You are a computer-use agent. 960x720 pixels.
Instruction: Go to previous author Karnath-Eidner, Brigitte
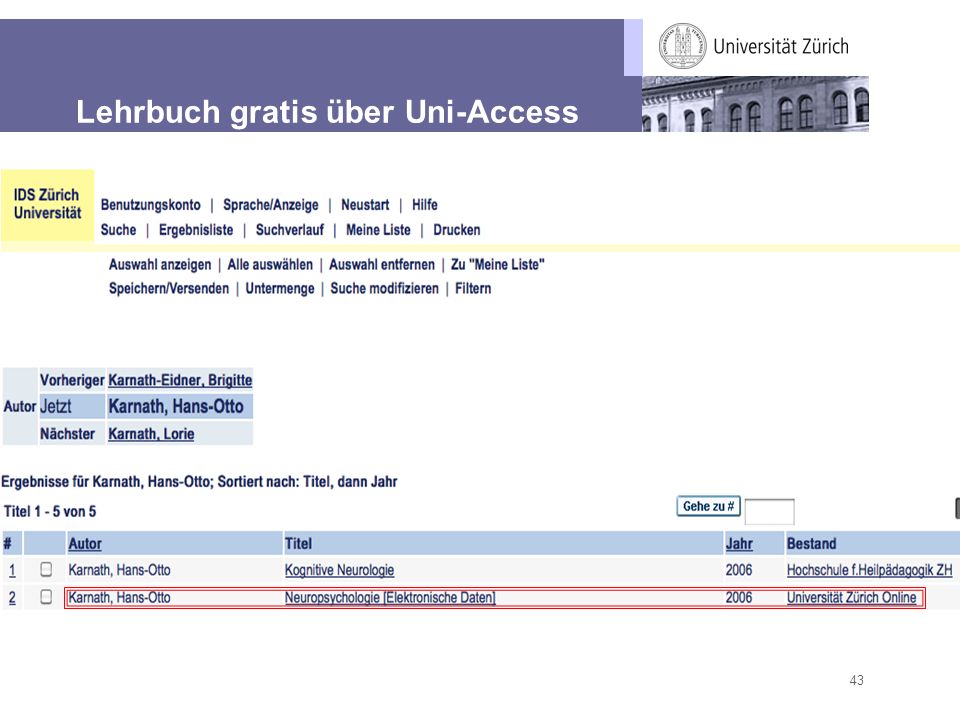pyautogui.click(x=180, y=380)
